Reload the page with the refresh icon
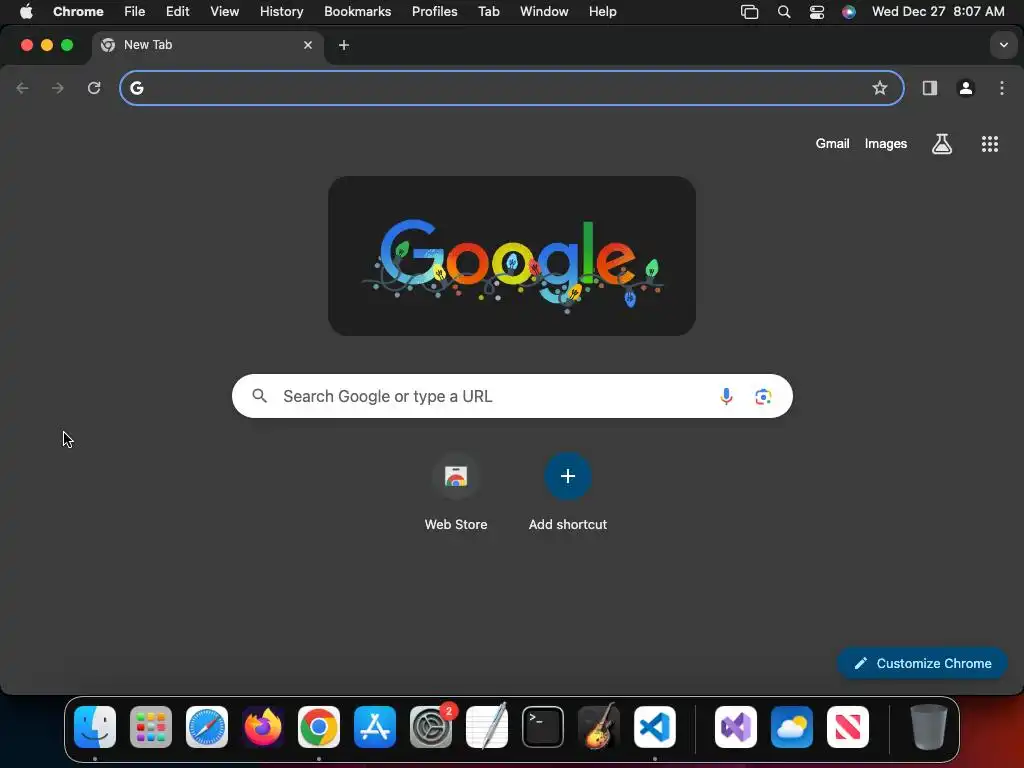 94,88
